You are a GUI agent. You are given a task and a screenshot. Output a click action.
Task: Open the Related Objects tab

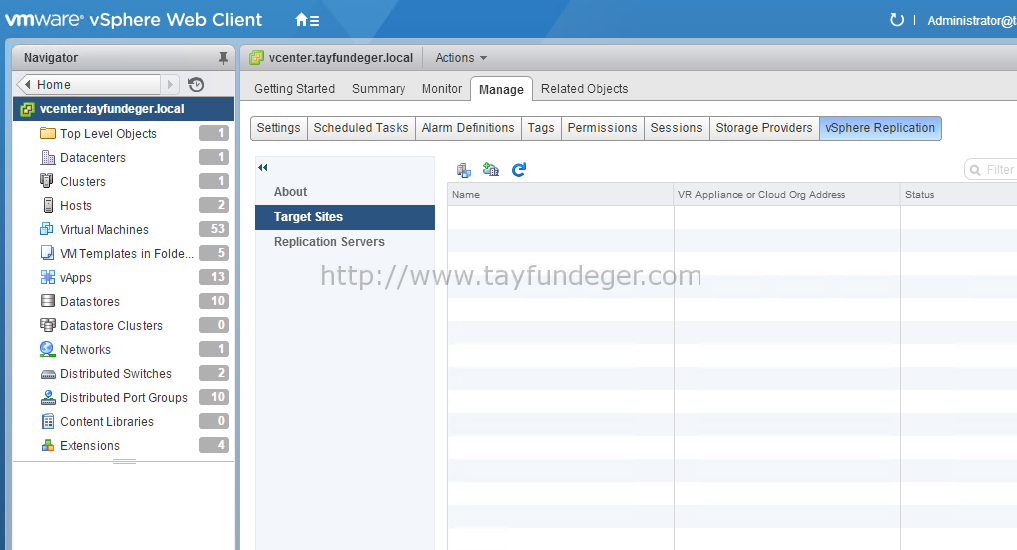(584, 89)
